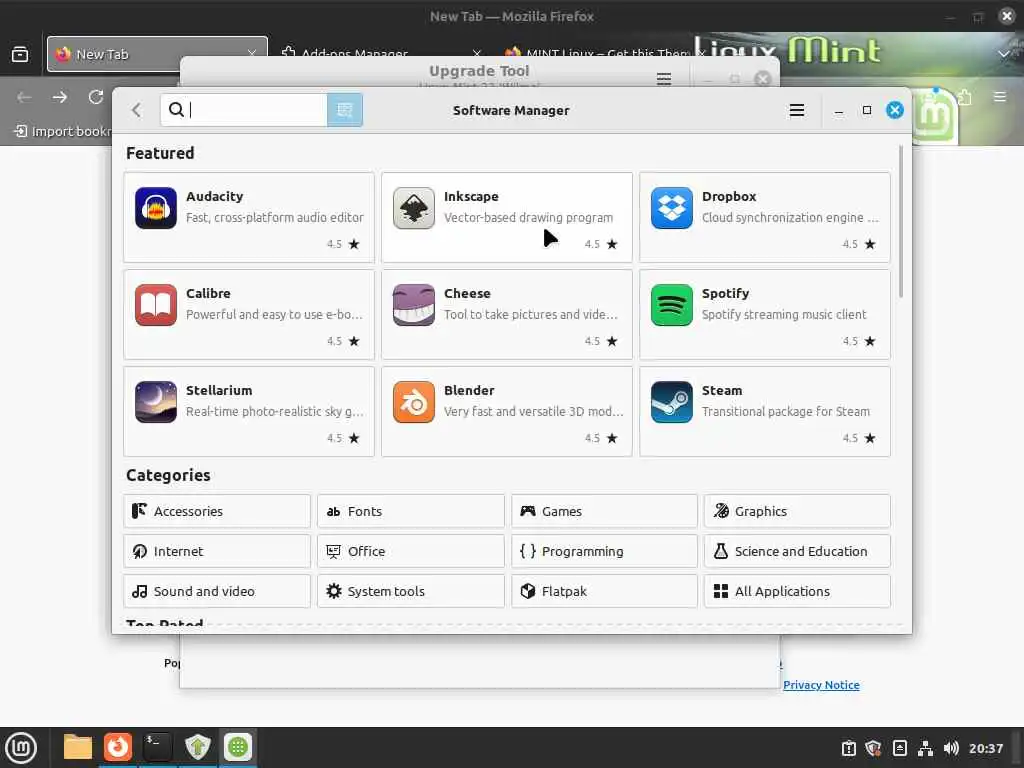
Task: Open Upgrade Tool hamburger menu
Action: (x=664, y=79)
